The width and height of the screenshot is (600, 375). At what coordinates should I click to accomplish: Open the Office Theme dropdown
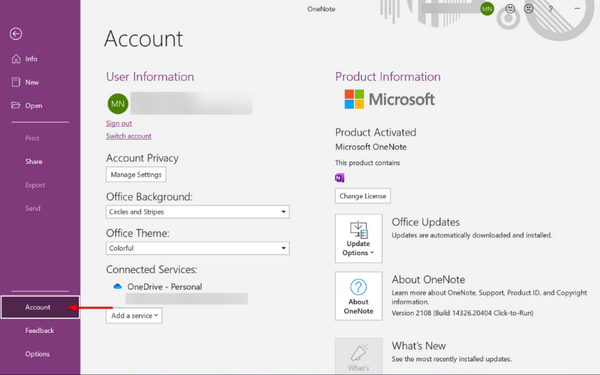click(197, 248)
